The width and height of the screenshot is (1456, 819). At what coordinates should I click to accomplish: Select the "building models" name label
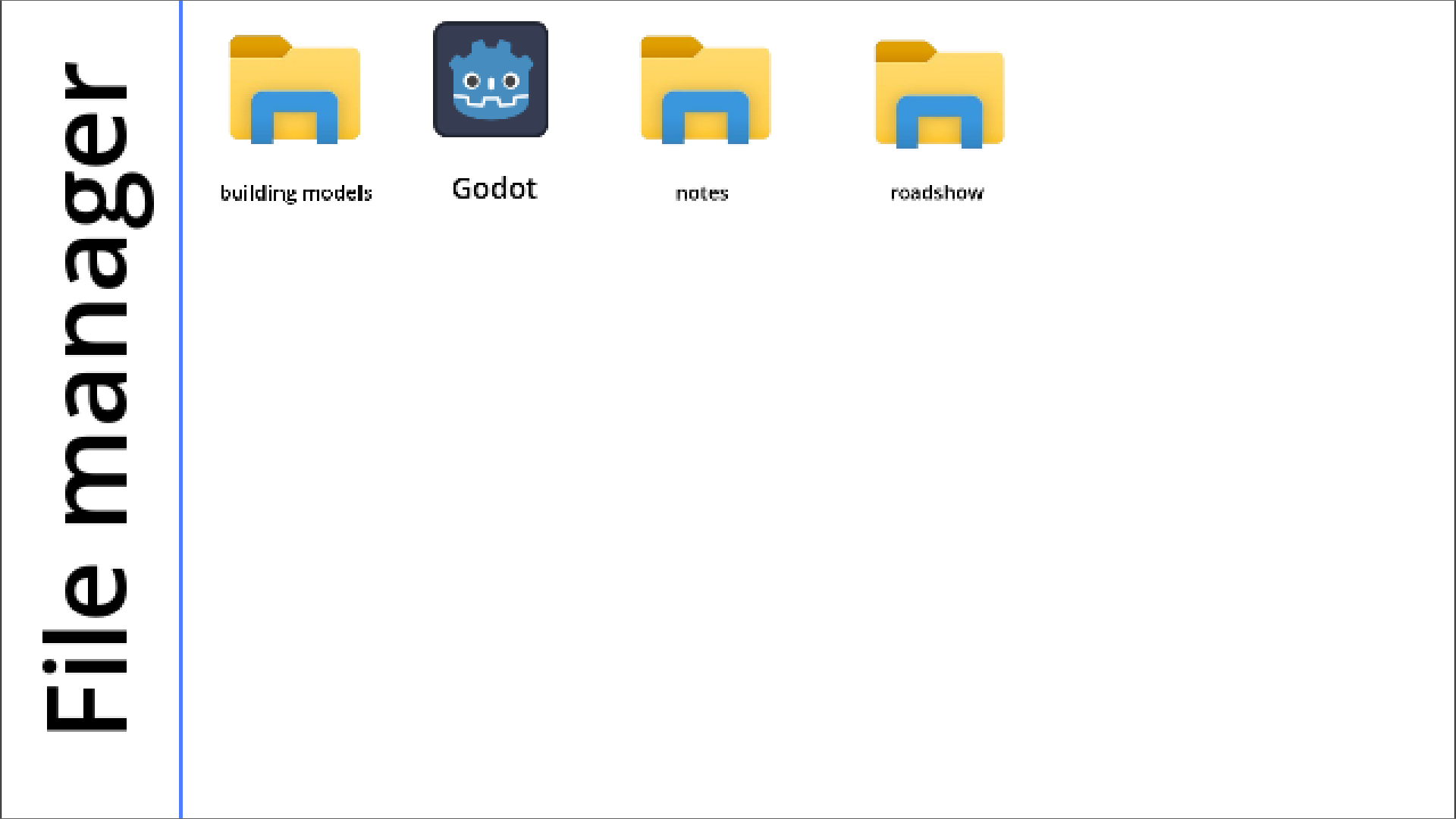(296, 193)
